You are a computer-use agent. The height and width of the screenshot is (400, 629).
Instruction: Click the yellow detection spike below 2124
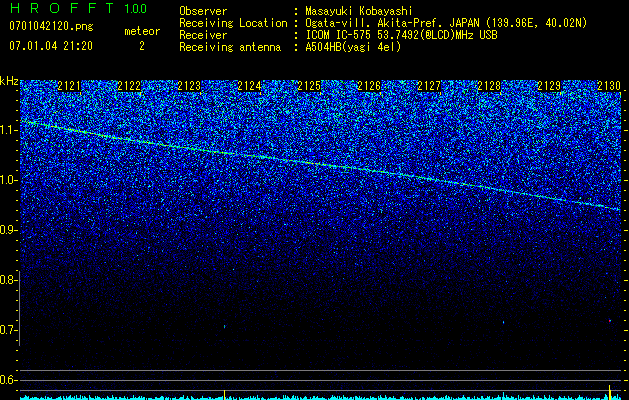pos(224,394)
